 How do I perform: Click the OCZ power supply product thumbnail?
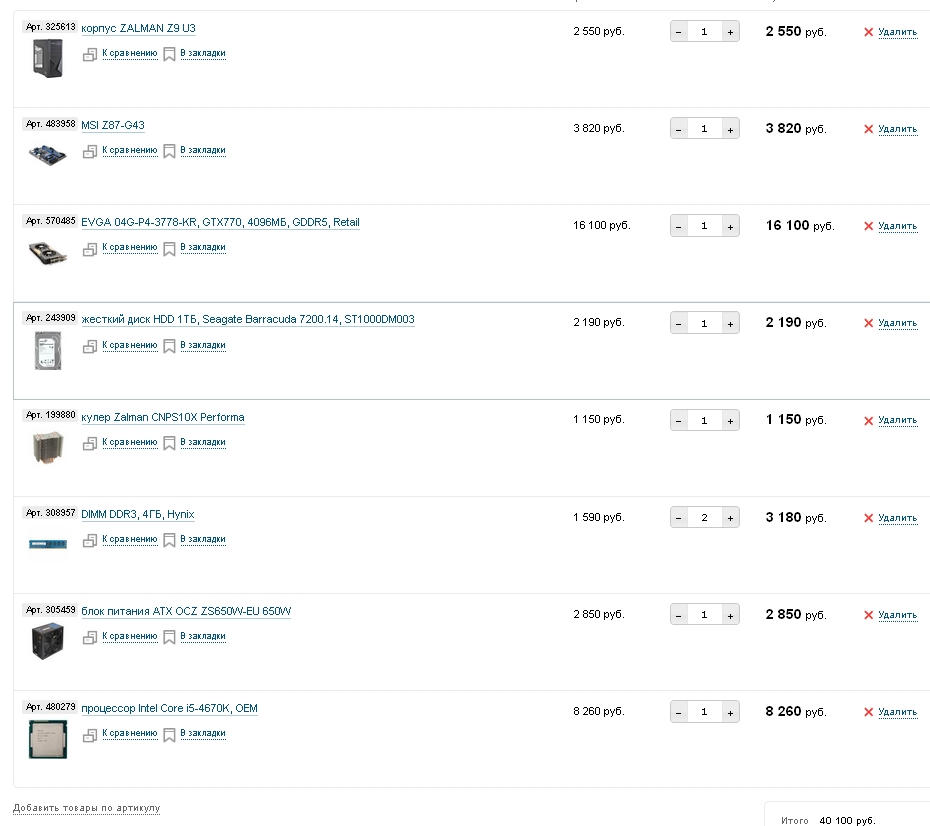click(46, 641)
